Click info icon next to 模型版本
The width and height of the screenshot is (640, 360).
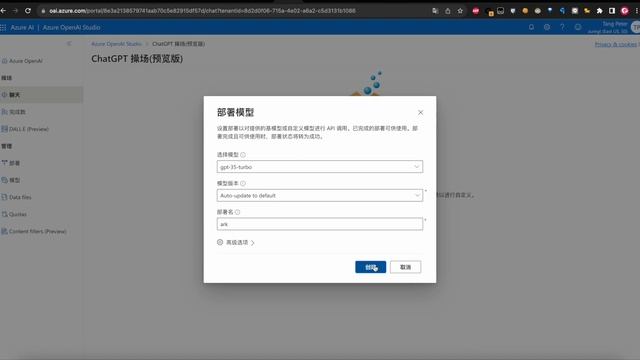point(243,183)
